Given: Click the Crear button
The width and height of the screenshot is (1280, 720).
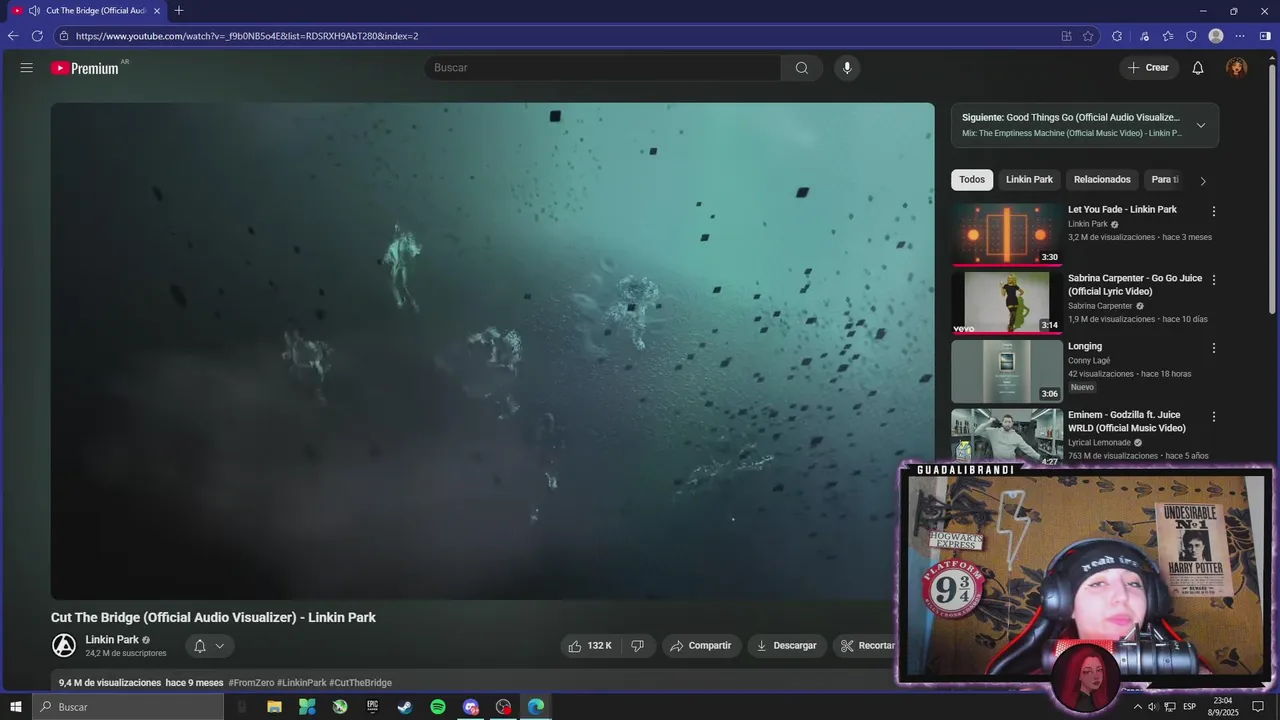Looking at the screenshot, I should tap(1147, 68).
